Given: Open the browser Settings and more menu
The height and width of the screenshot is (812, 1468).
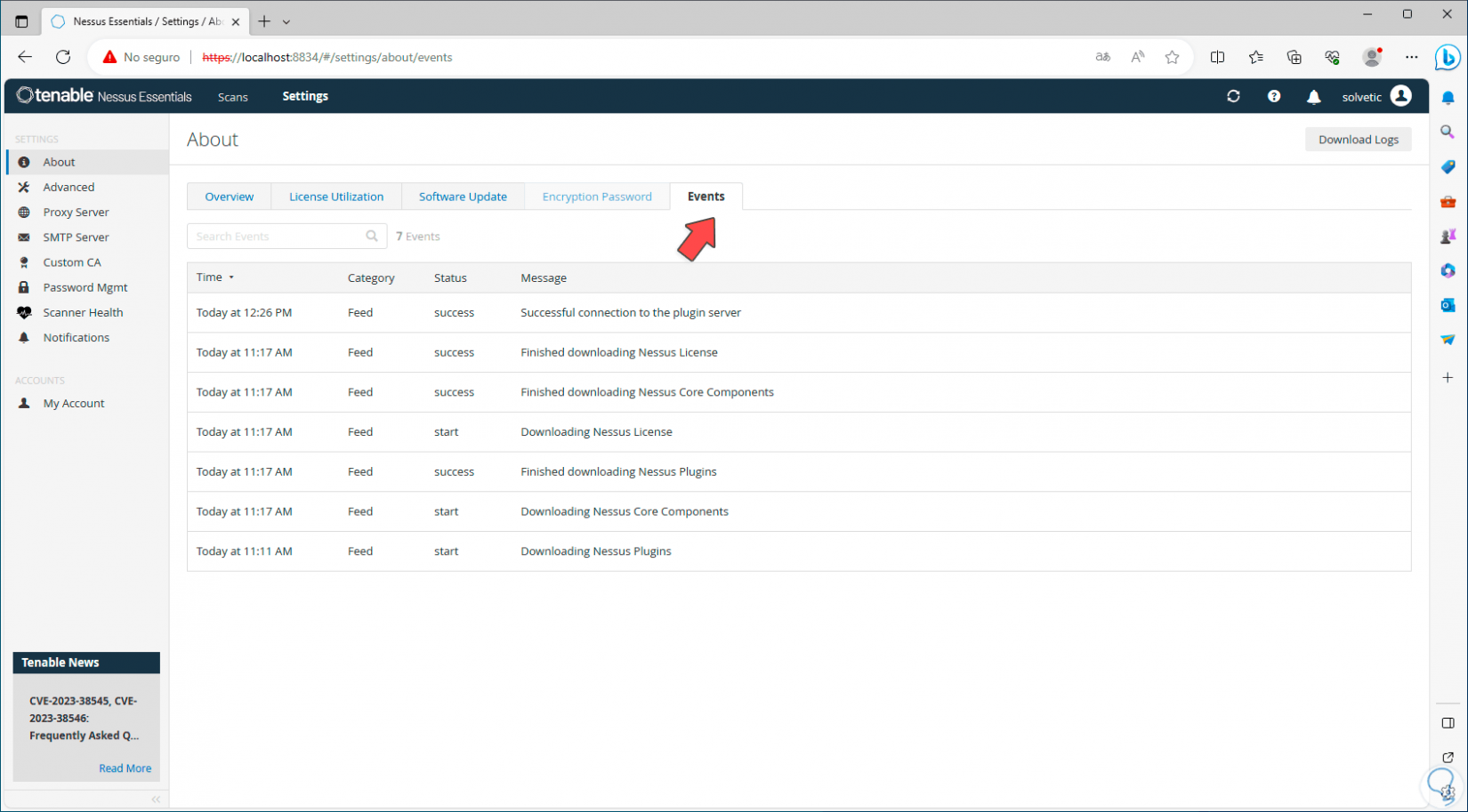Looking at the screenshot, I should 1412,57.
